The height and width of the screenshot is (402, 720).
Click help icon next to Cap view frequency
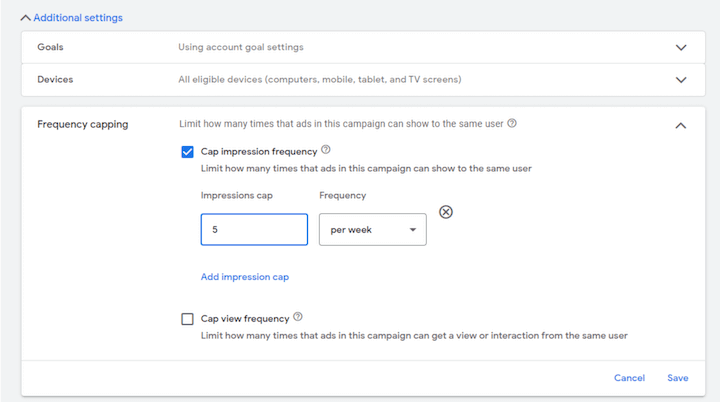[x=298, y=317]
